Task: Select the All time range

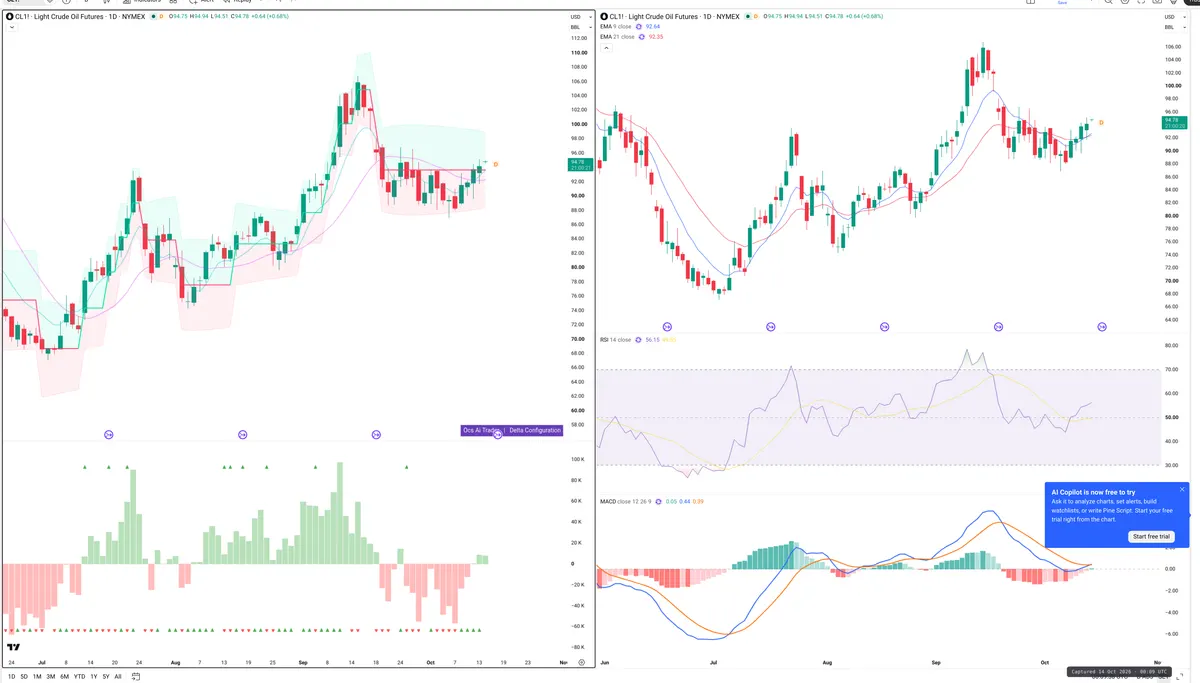Action: click(x=118, y=677)
